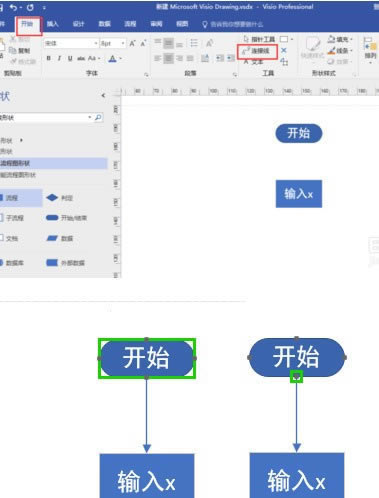Viewport: 379px width, 498px height.
Task: Switch to the 视图 ribbon tab
Action: click(182, 24)
